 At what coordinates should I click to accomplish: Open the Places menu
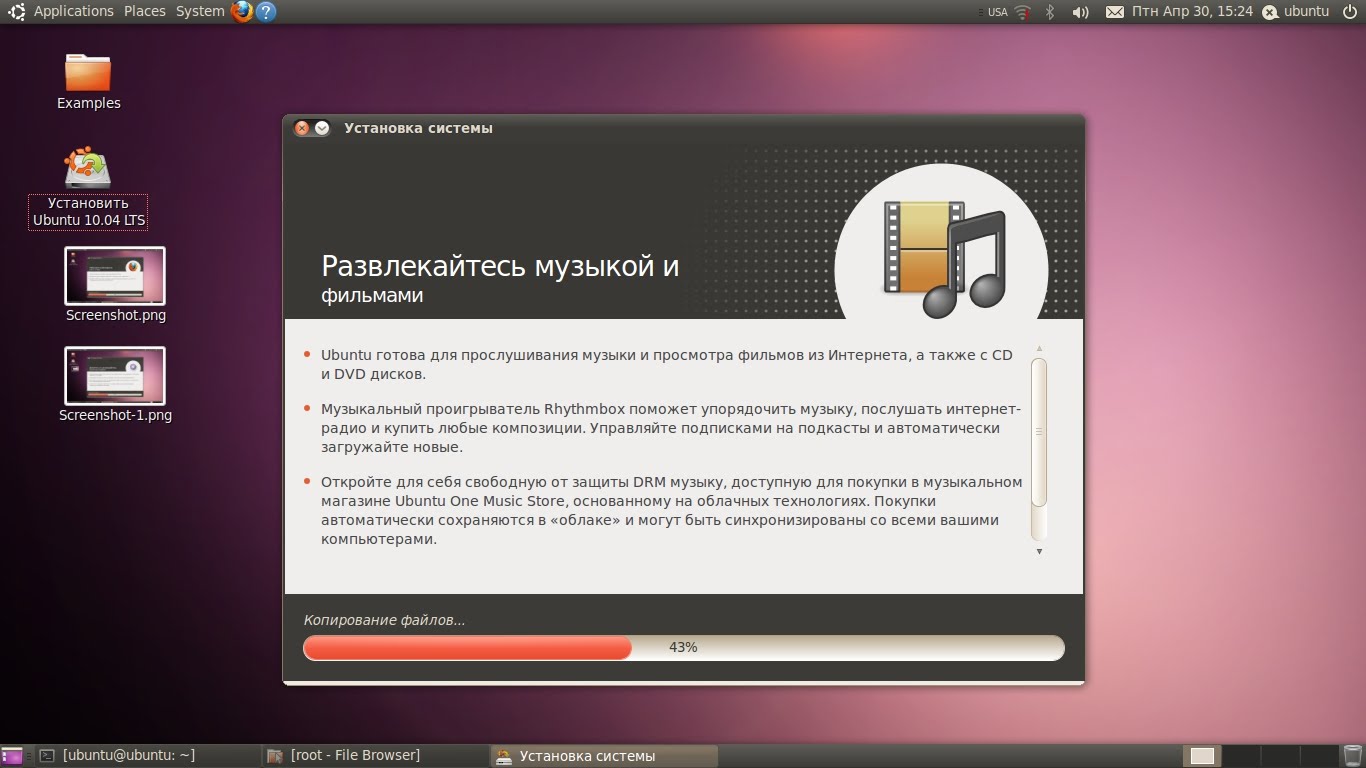click(145, 11)
